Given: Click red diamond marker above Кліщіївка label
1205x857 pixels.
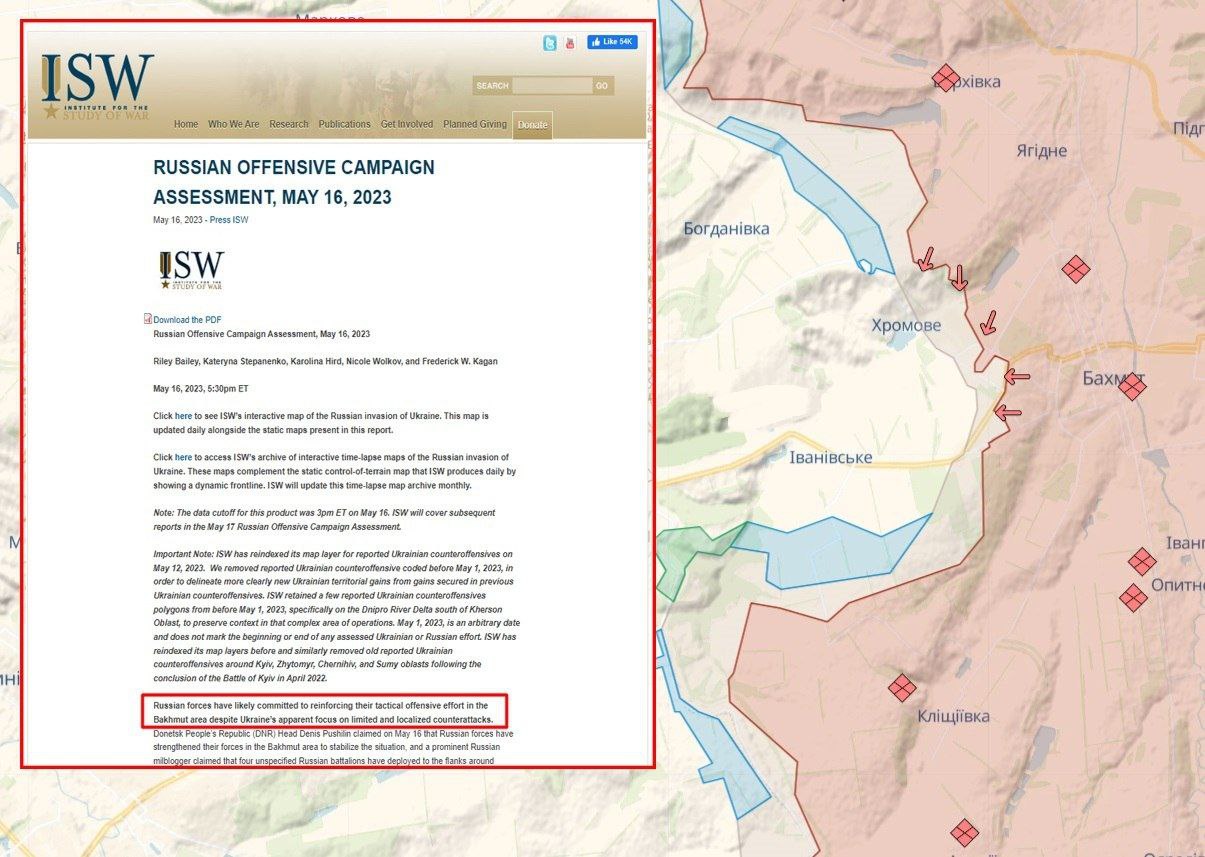Looking at the screenshot, I should click(902, 688).
